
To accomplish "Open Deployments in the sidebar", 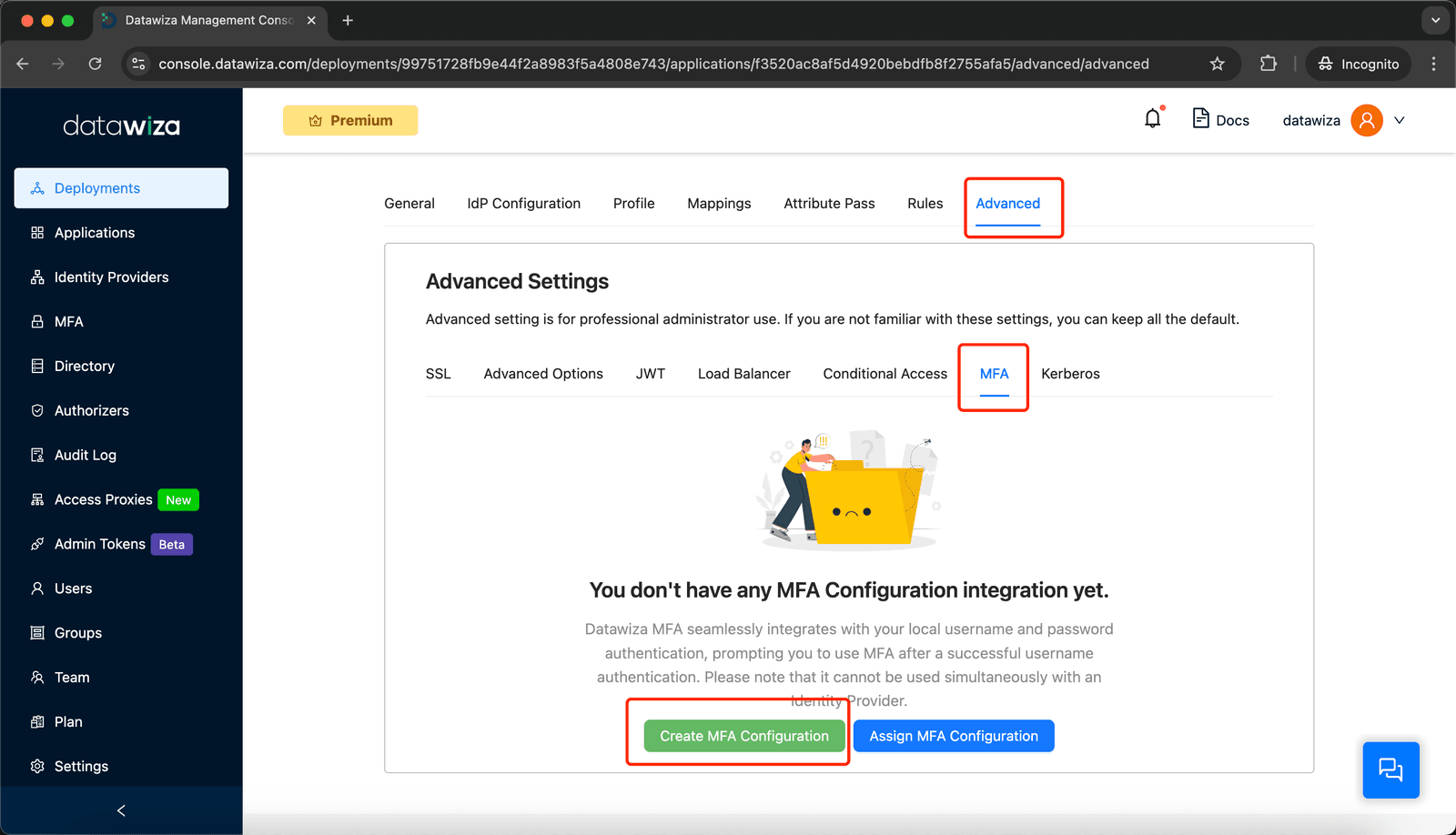I will (x=121, y=188).
